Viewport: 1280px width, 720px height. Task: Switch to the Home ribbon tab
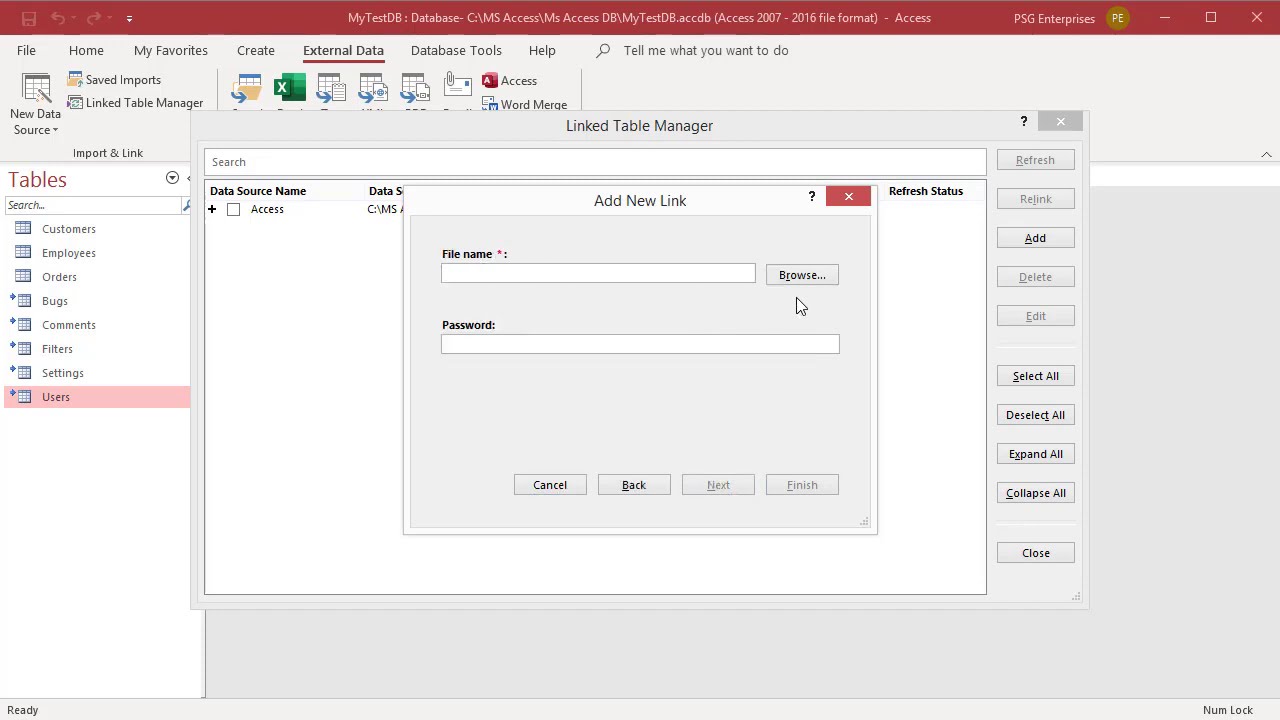click(x=86, y=50)
